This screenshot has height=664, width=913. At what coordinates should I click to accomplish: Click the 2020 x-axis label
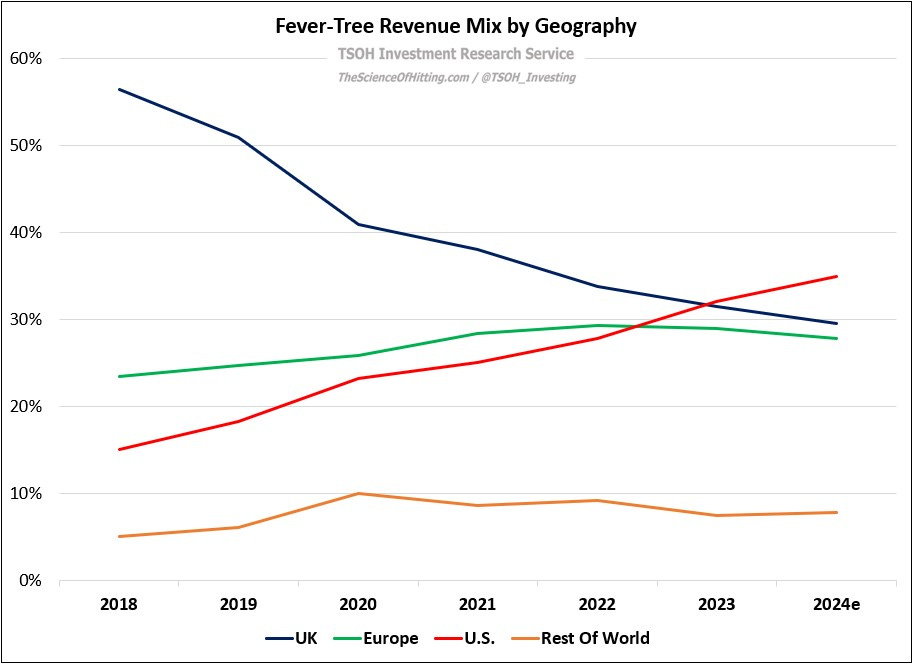358,604
